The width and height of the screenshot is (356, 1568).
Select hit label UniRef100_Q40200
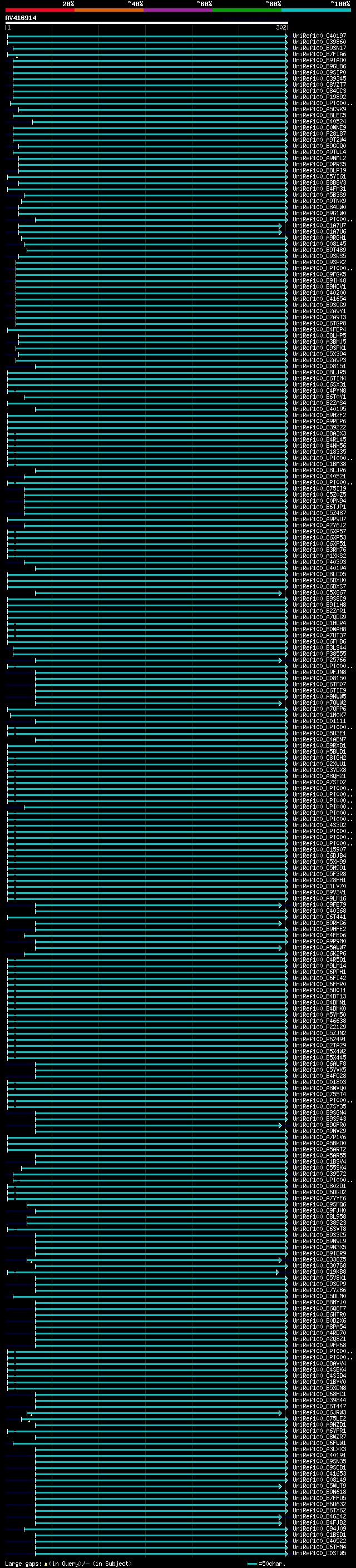[x=319, y=293]
